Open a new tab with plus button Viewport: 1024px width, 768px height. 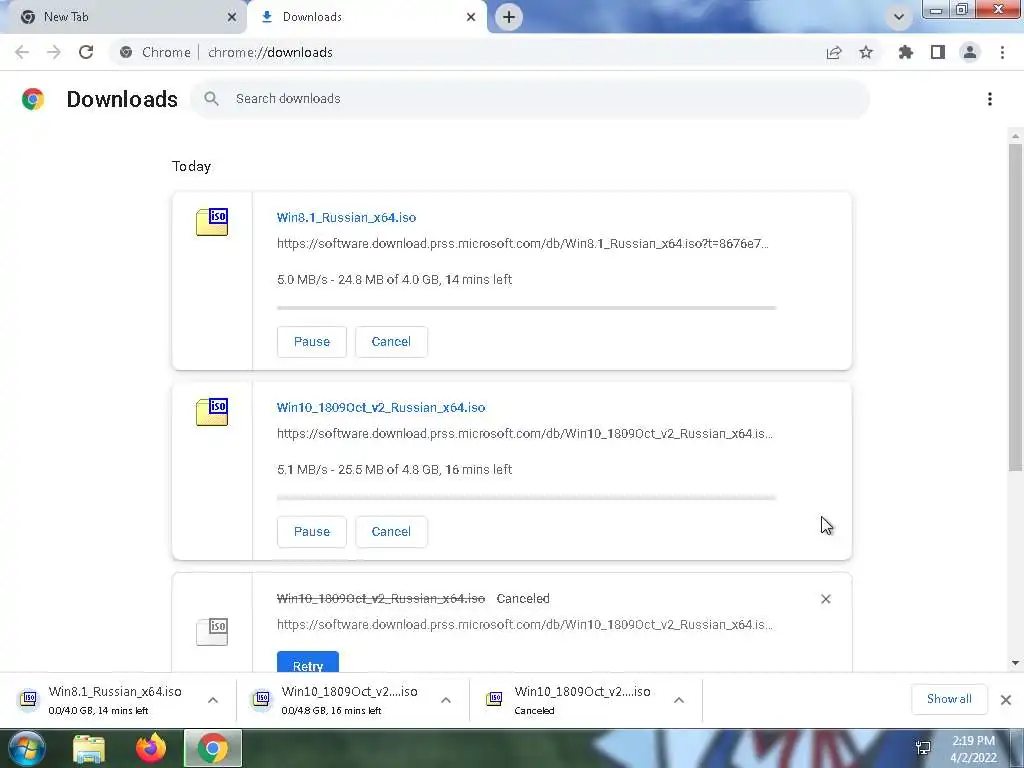[509, 17]
